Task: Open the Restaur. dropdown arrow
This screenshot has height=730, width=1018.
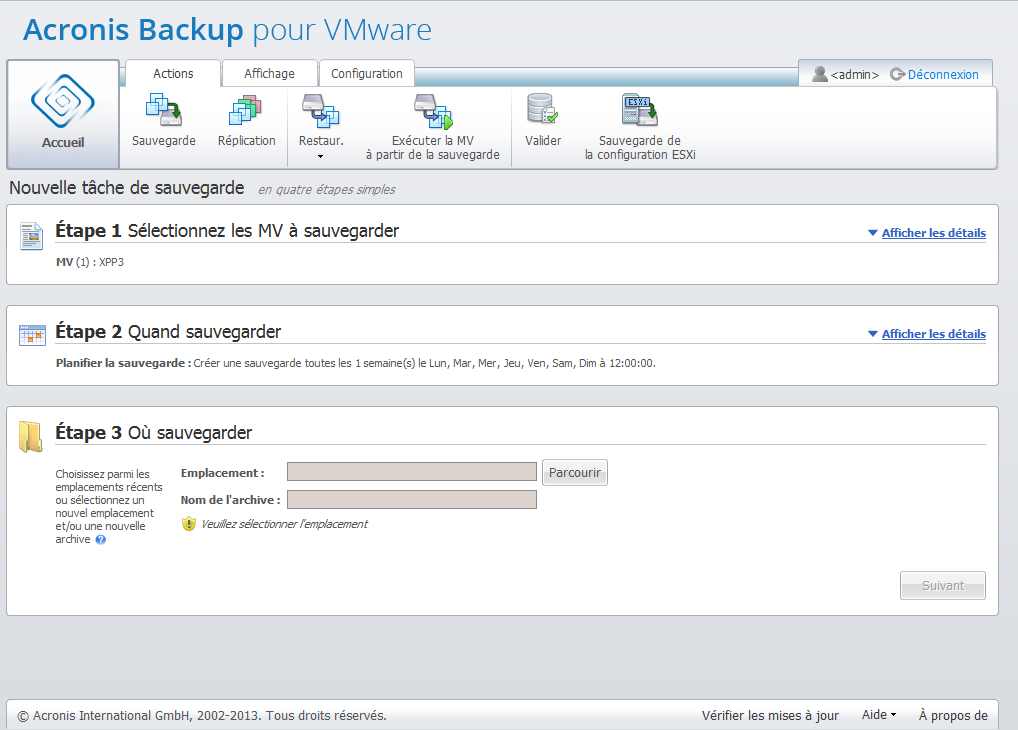Action: coord(320,157)
